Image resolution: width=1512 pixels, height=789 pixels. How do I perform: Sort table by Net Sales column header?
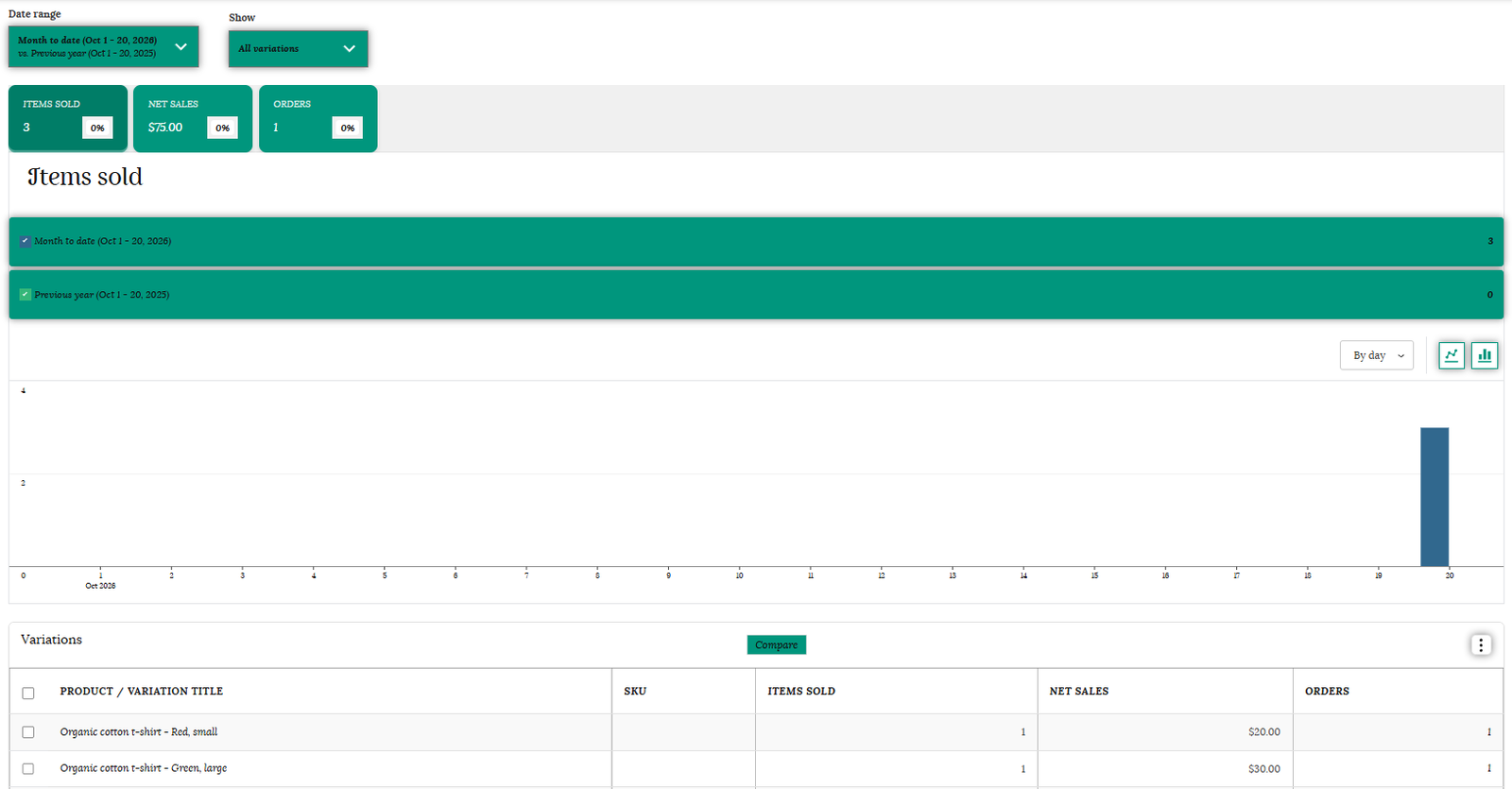pyautogui.click(x=1079, y=692)
